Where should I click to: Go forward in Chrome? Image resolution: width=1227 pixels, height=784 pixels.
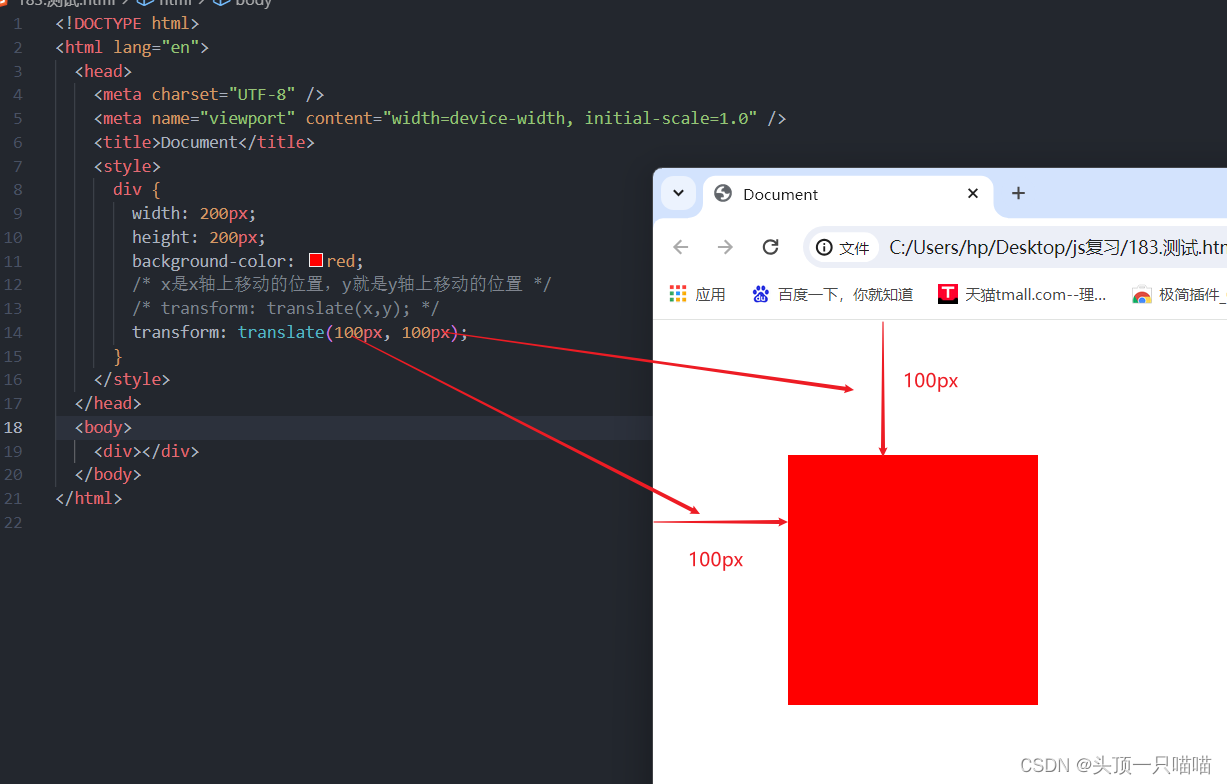pos(725,247)
